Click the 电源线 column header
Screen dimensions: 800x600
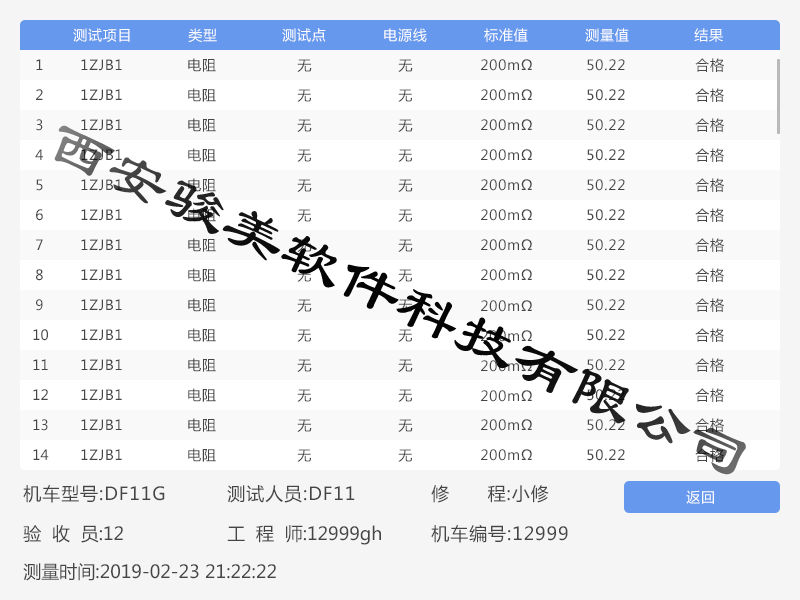coord(405,36)
